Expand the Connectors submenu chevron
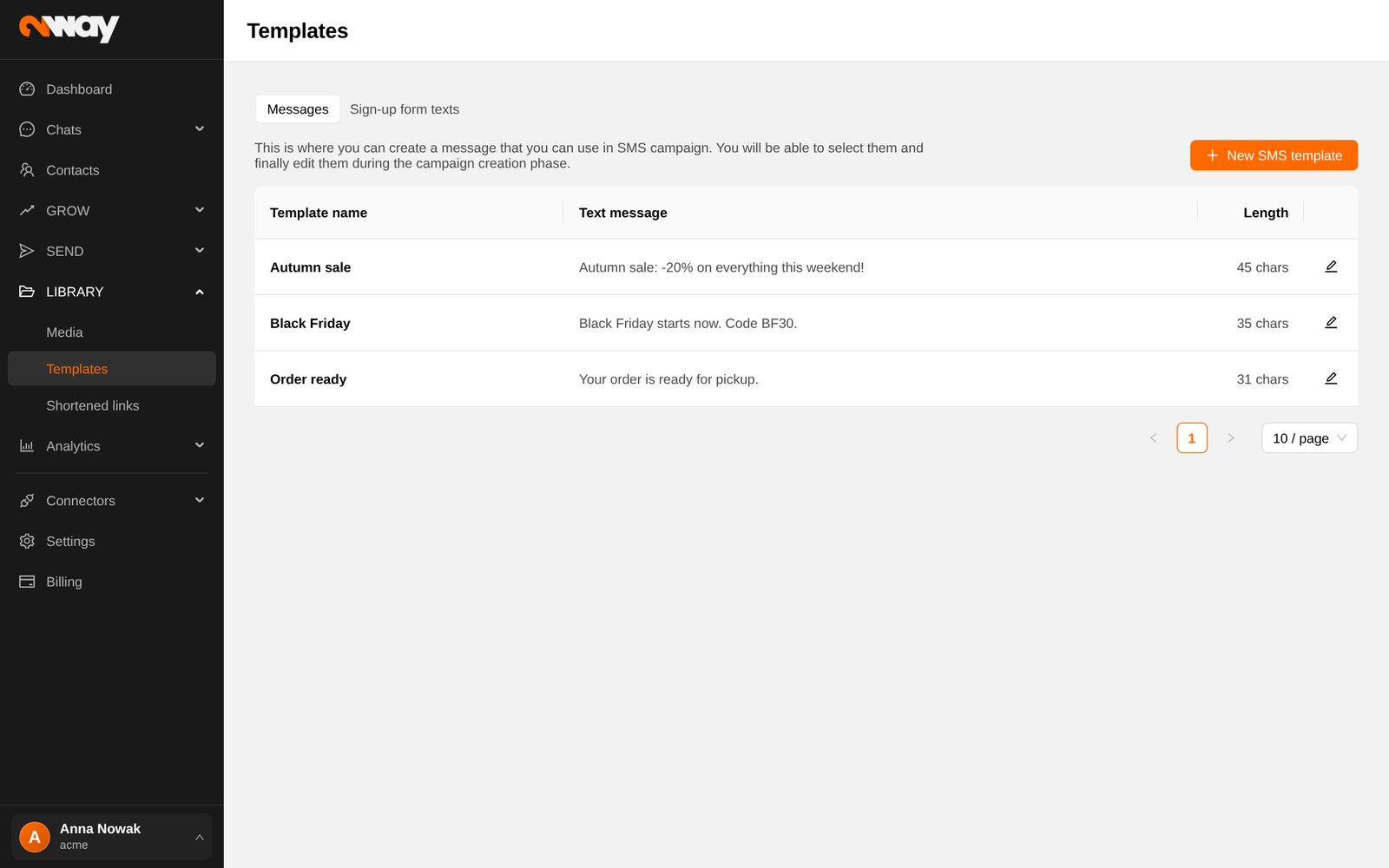The image size is (1389, 868). coord(200,501)
